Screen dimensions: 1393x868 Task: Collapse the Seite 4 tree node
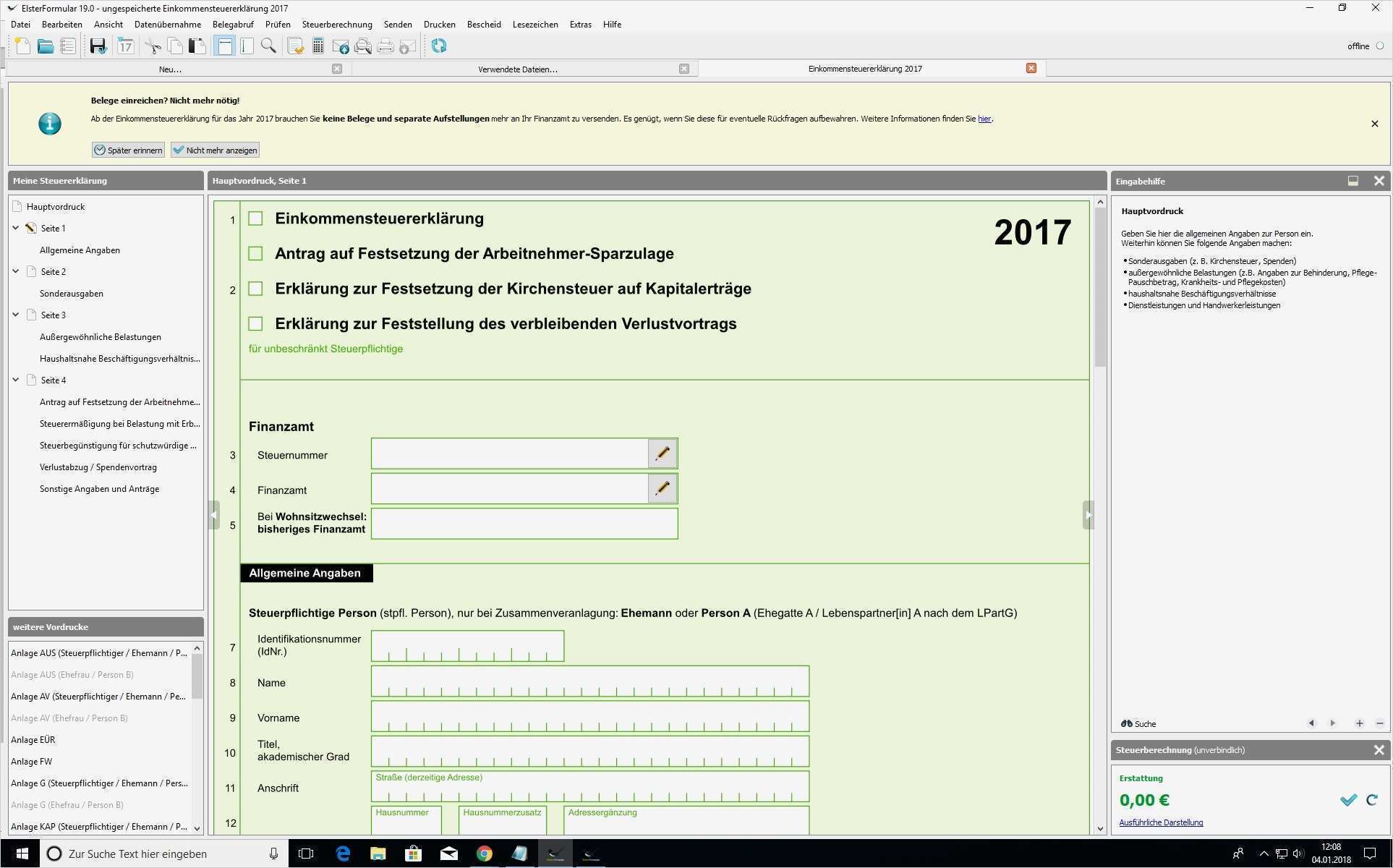click(15, 380)
